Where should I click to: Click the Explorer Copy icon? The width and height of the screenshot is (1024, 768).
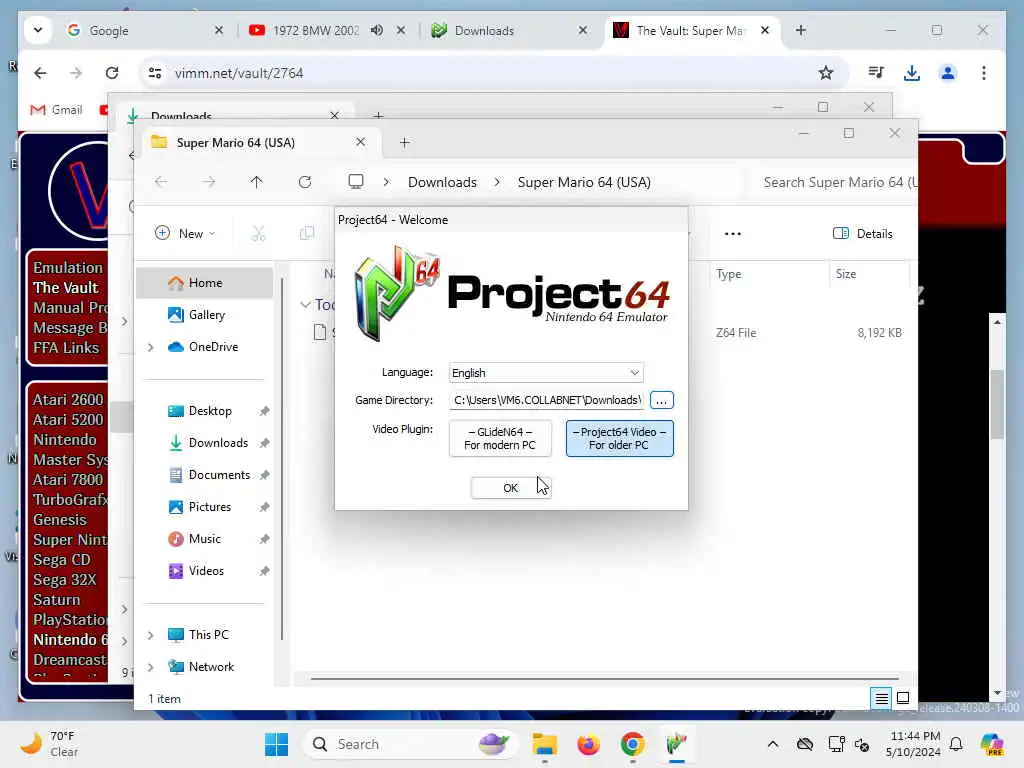click(x=307, y=234)
